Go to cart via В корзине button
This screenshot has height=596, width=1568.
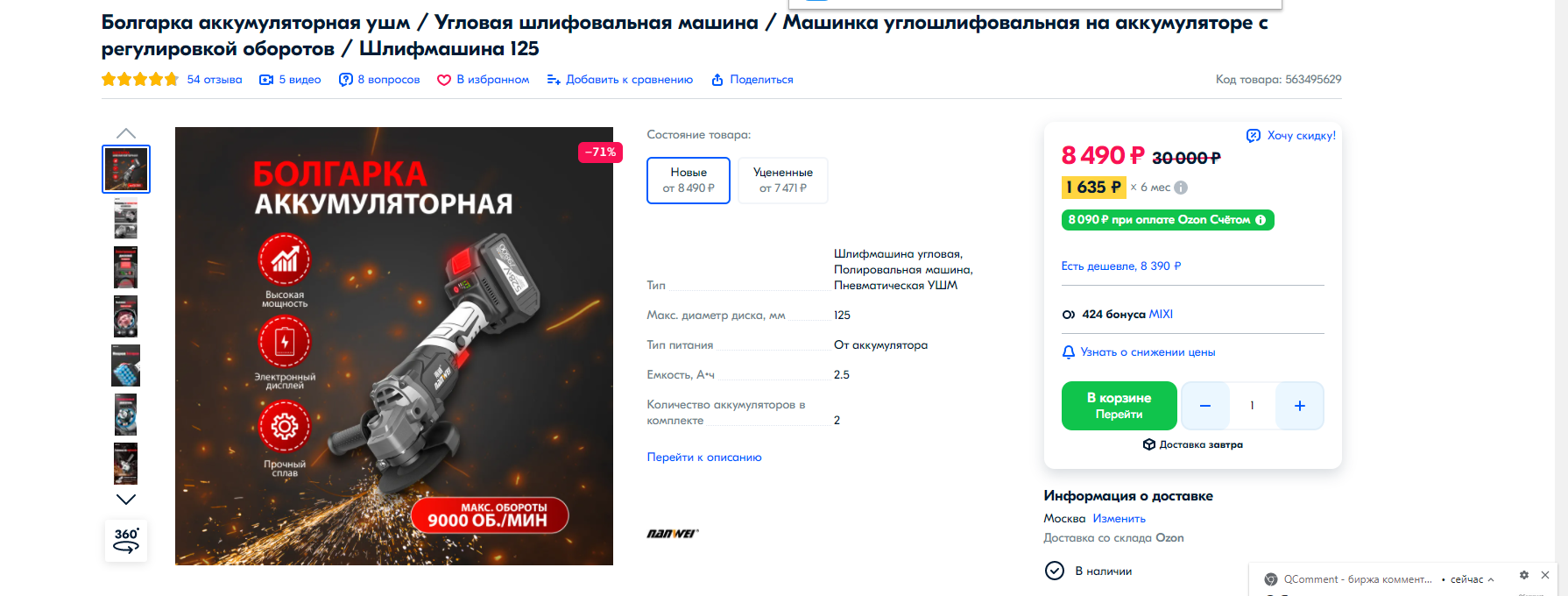point(1119,406)
